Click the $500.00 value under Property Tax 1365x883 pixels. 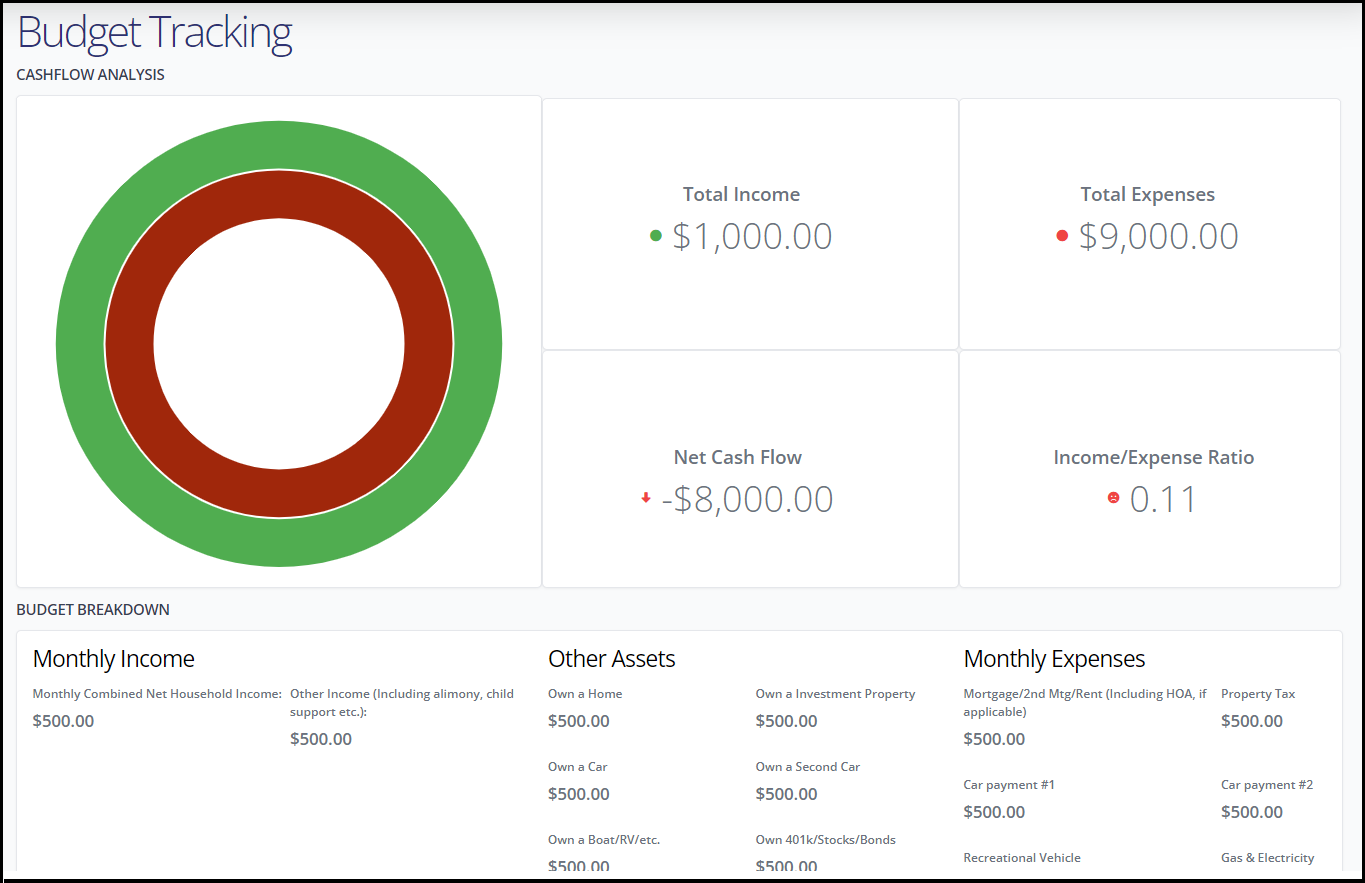(x=1252, y=721)
